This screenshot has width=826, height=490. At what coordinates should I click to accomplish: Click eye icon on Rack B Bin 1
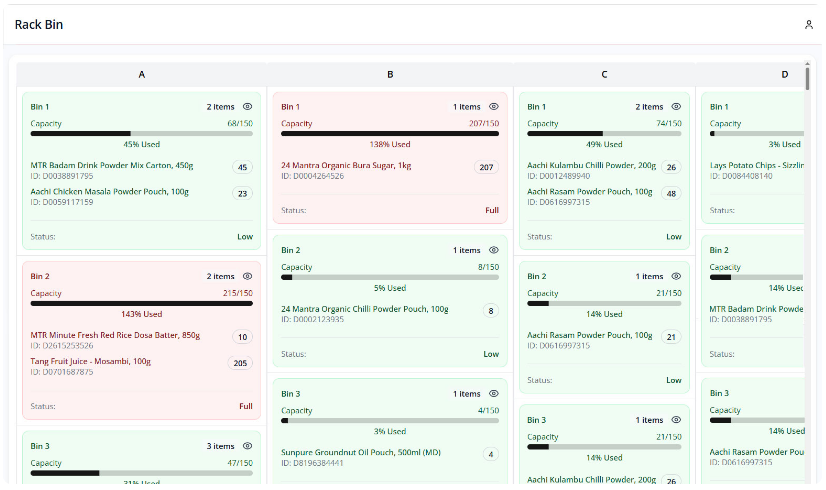pyautogui.click(x=493, y=106)
